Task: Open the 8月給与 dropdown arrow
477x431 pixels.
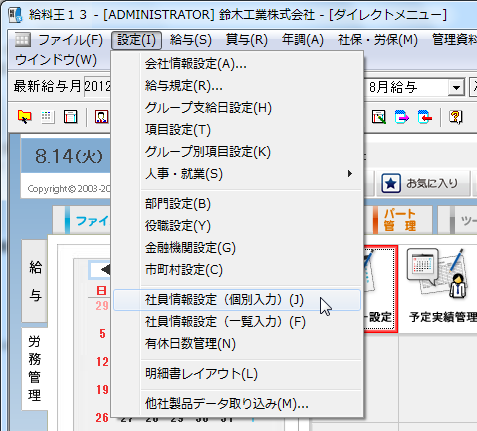Action: (456, 88)
